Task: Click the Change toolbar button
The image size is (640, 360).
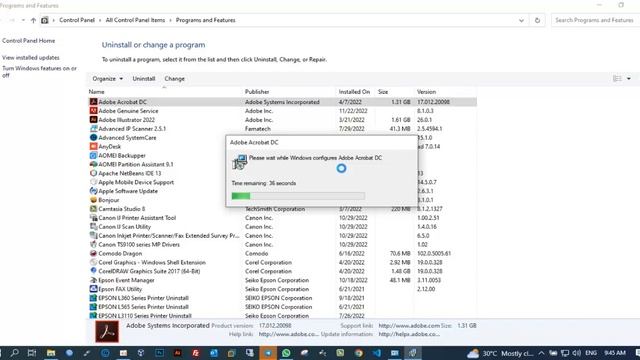Action: [x=174, y=78]
